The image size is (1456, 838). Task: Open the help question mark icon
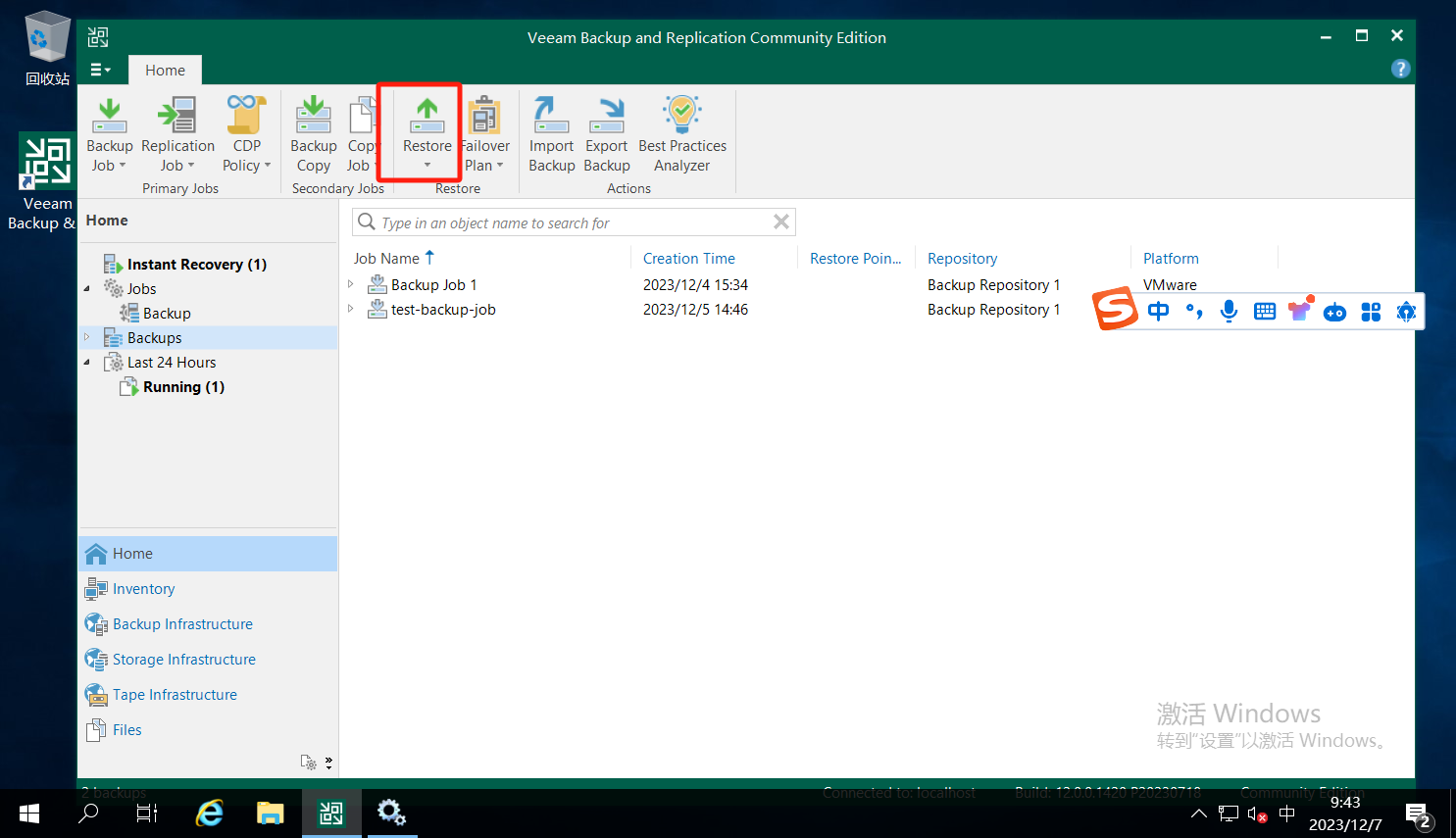coord(1400,69)
